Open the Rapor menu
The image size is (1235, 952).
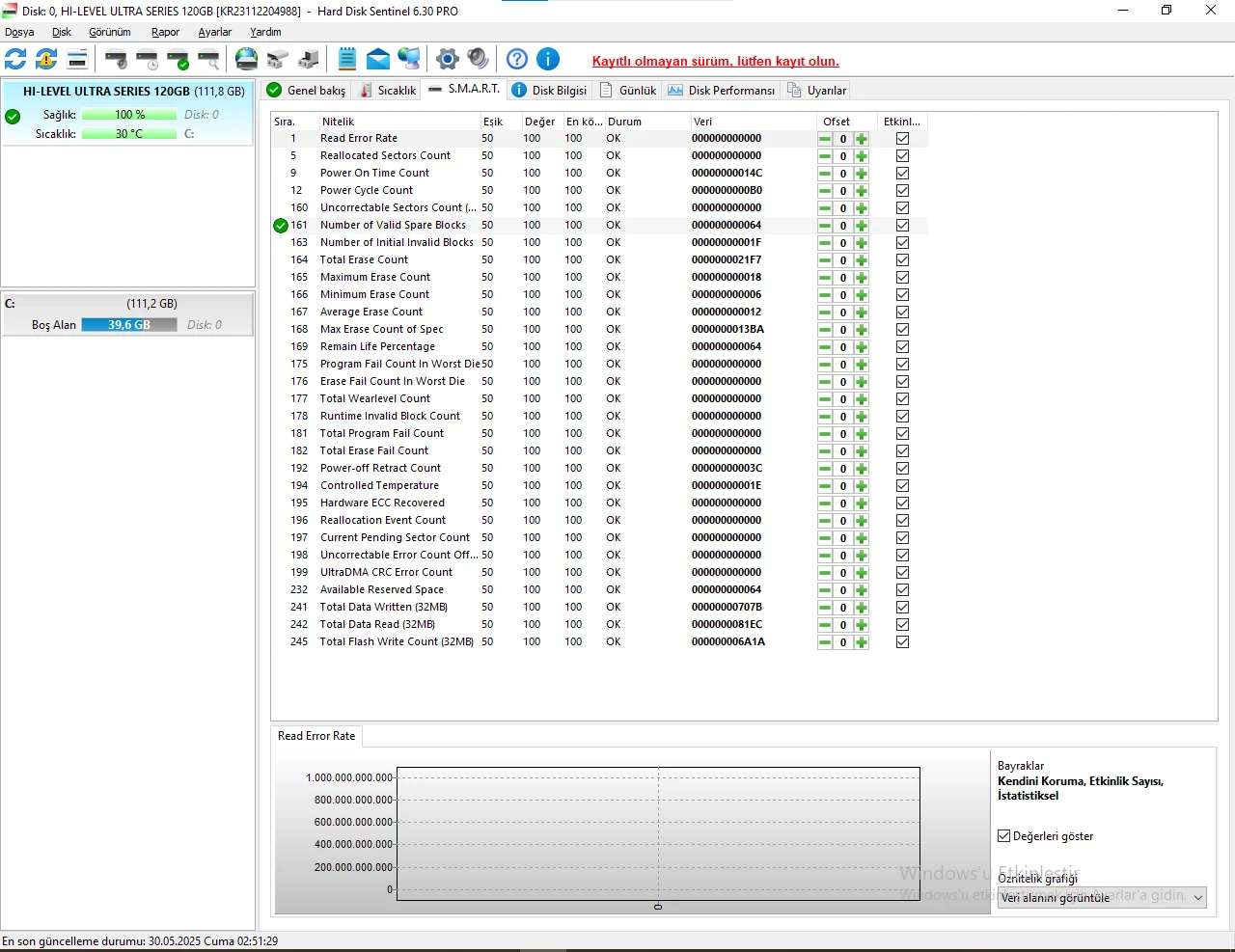tap(165, 32)
